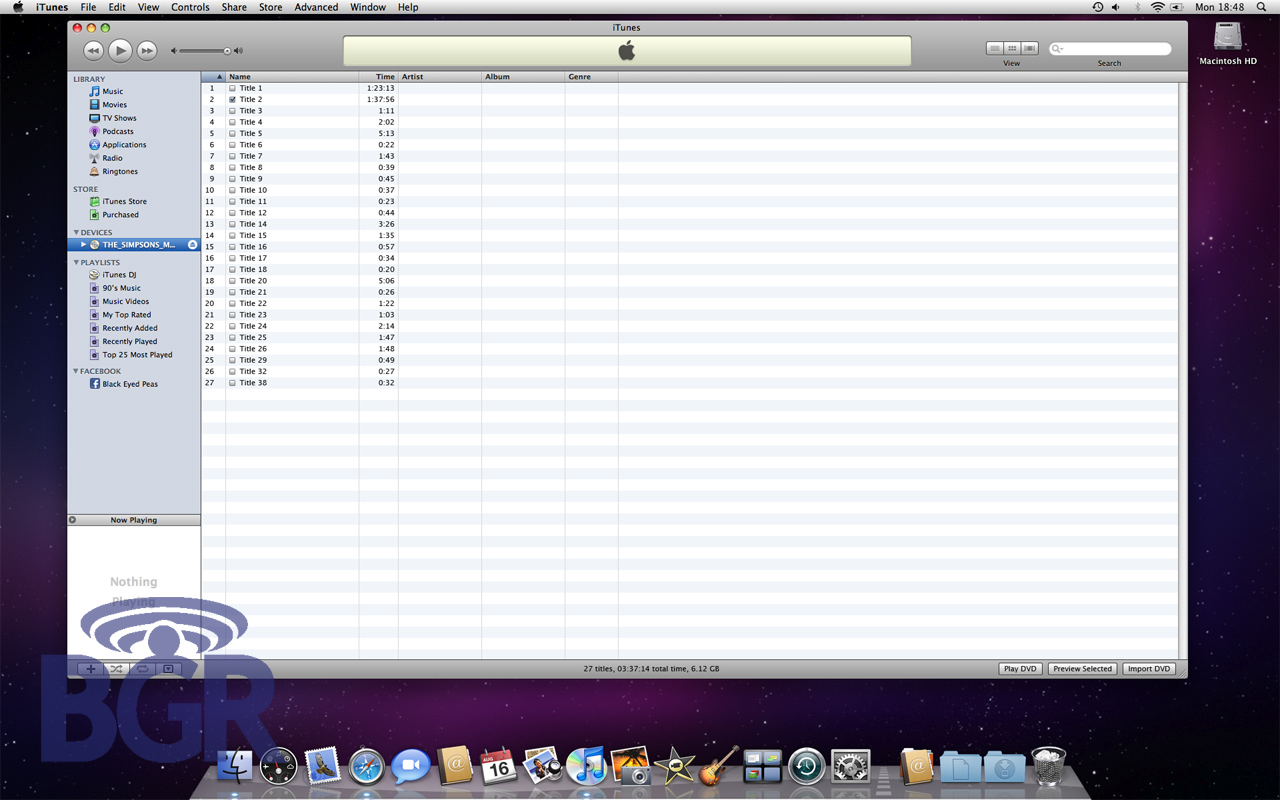Select Radio in the library sidebar
Image resolution: width=1280 pixels, height=800 pixels.
(x=112, y=158)
